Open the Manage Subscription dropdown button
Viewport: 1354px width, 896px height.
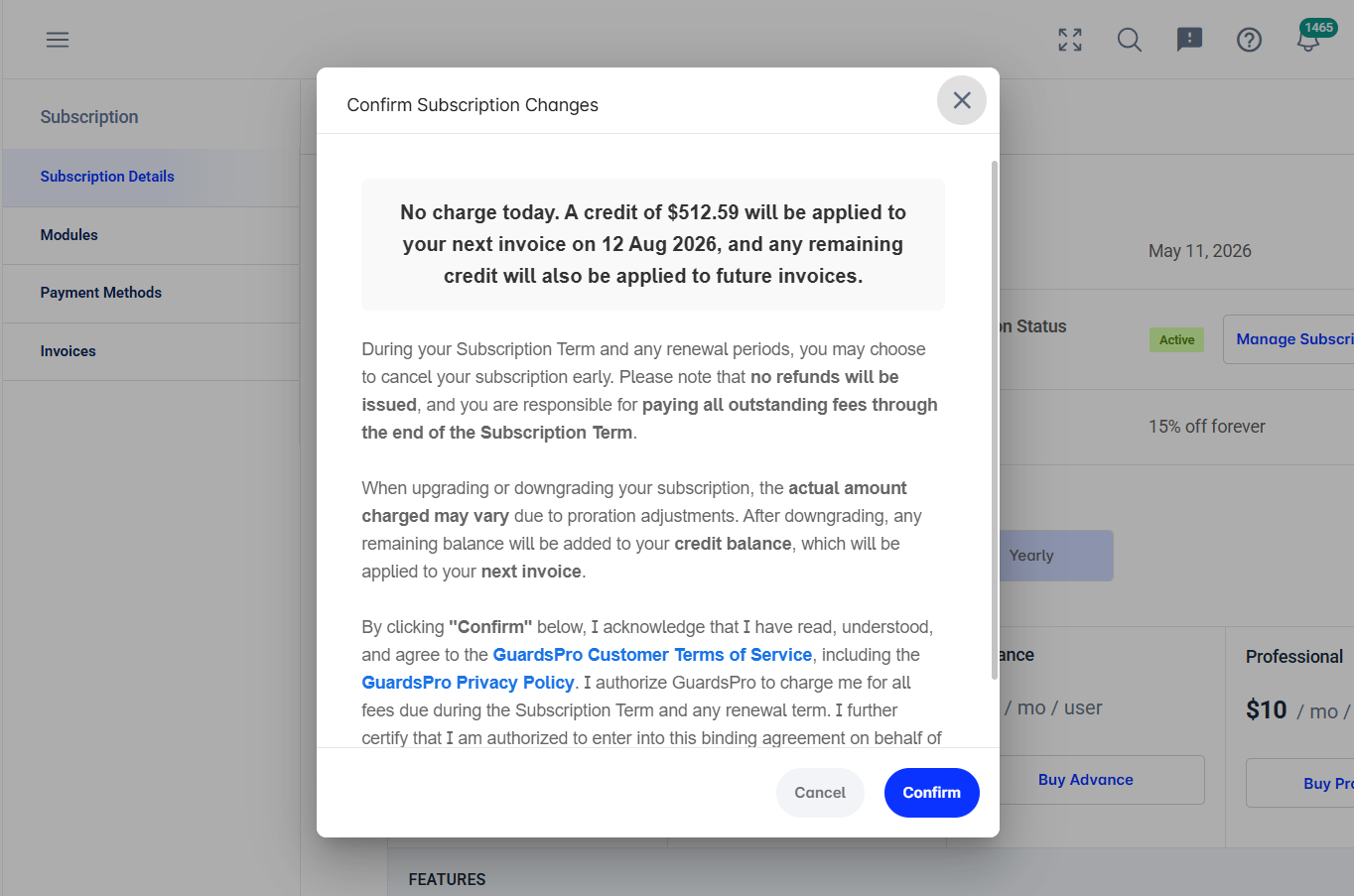coord(1288,339)
